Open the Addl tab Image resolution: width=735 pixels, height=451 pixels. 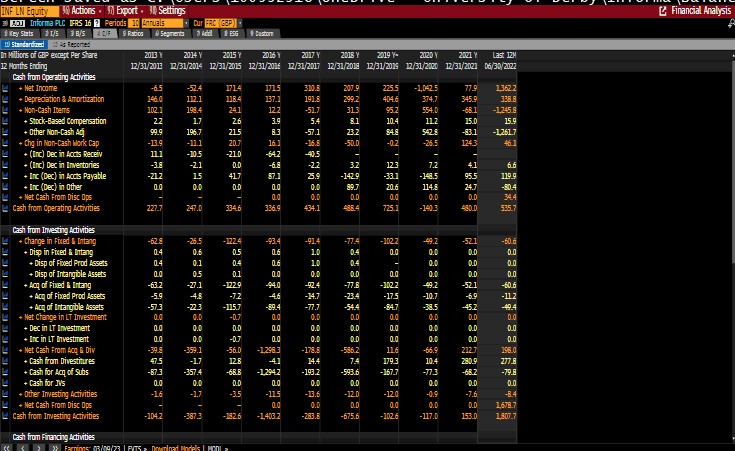point(204,34)
